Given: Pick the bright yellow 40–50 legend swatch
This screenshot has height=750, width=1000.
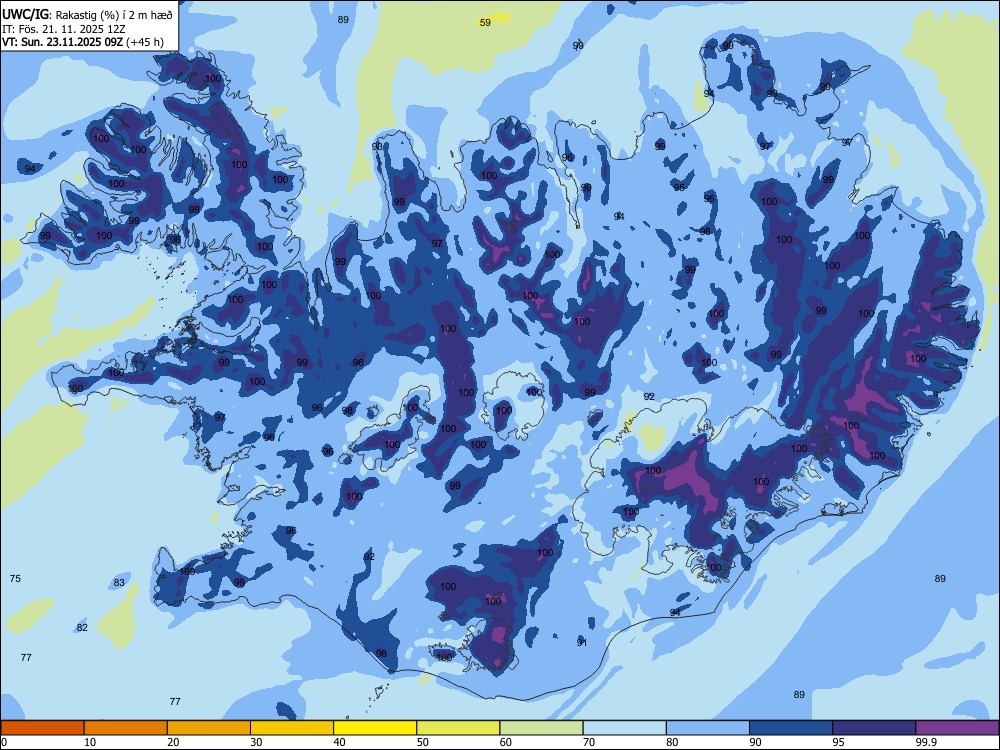Looking at the screenshot, I should coord(375,728).
